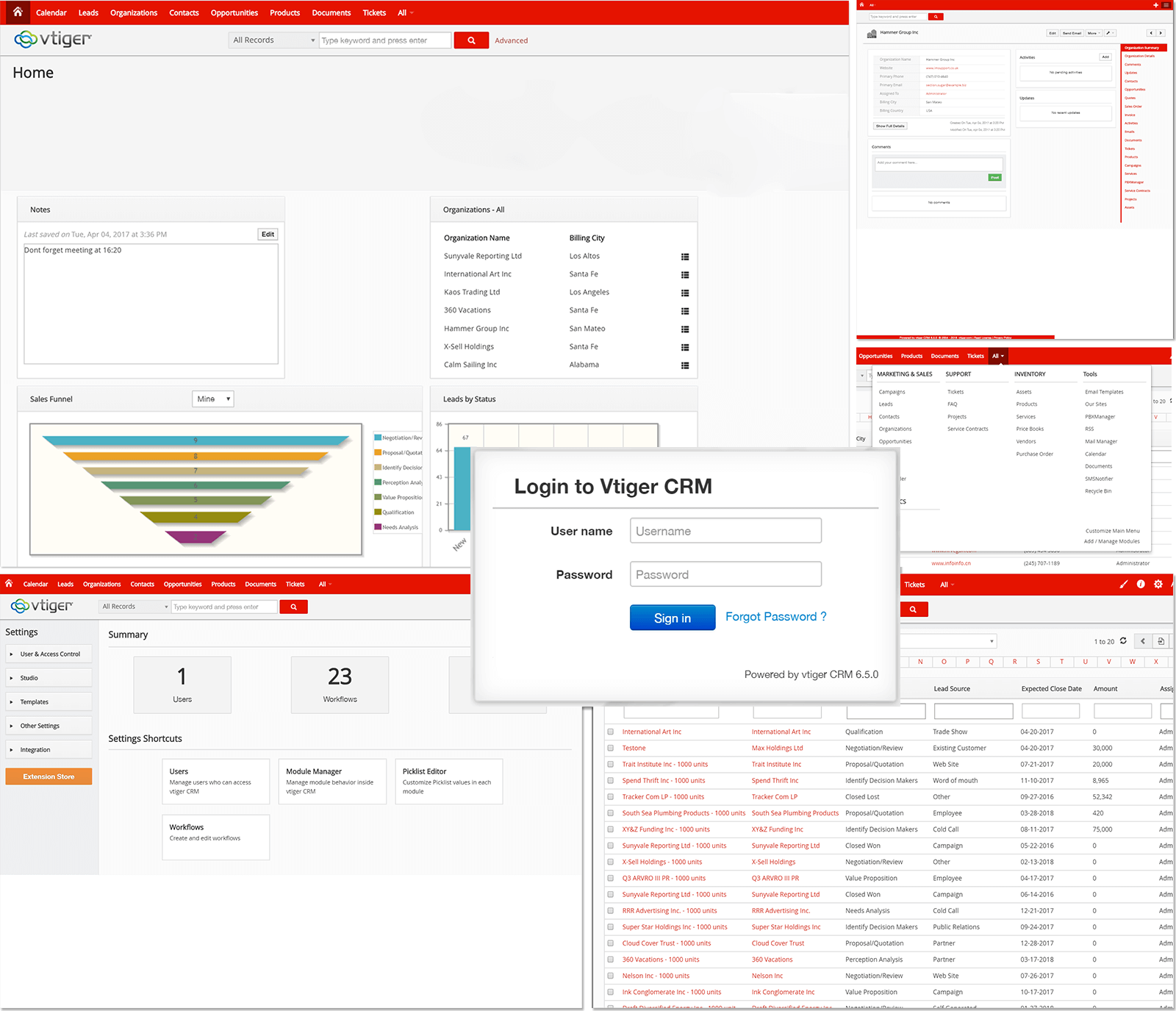Open Calendar tab in Home window navbar
Viewport: 1176px width, 1011px height.
tap(51, 12)
